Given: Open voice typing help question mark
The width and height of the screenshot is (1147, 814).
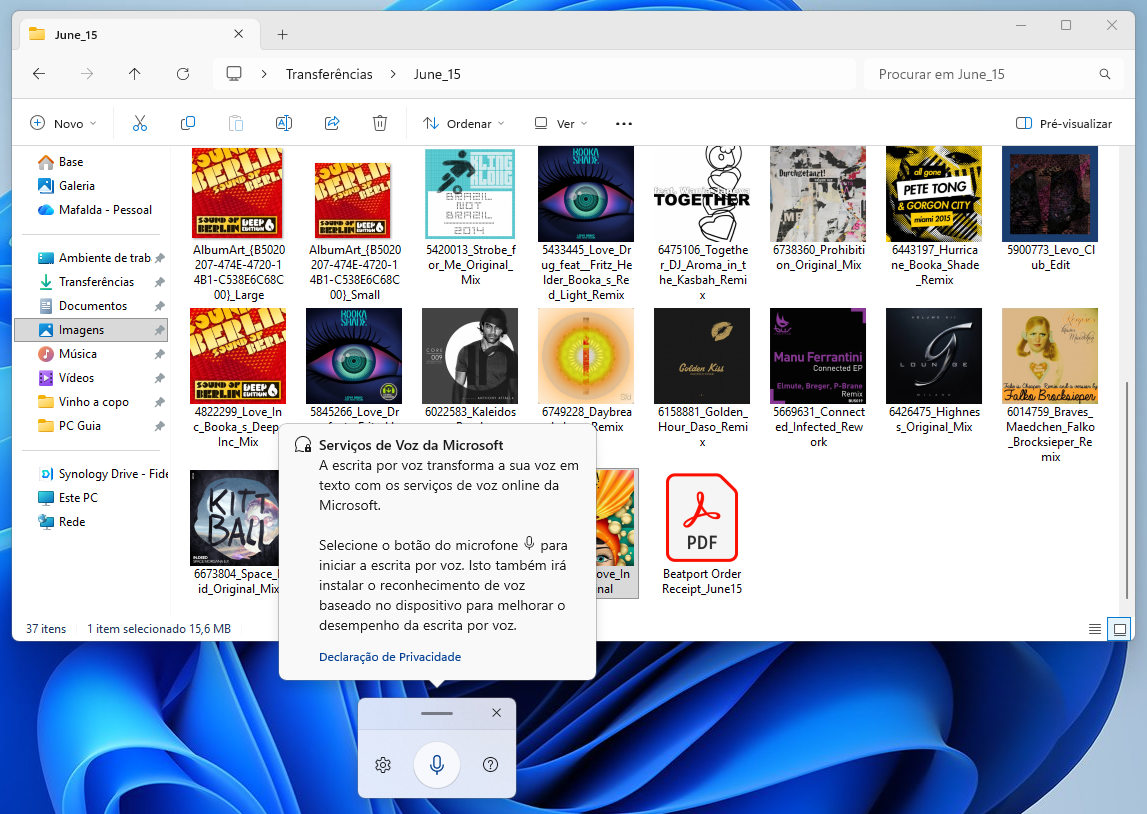Looking at the screenshot, I should [491, 765].
